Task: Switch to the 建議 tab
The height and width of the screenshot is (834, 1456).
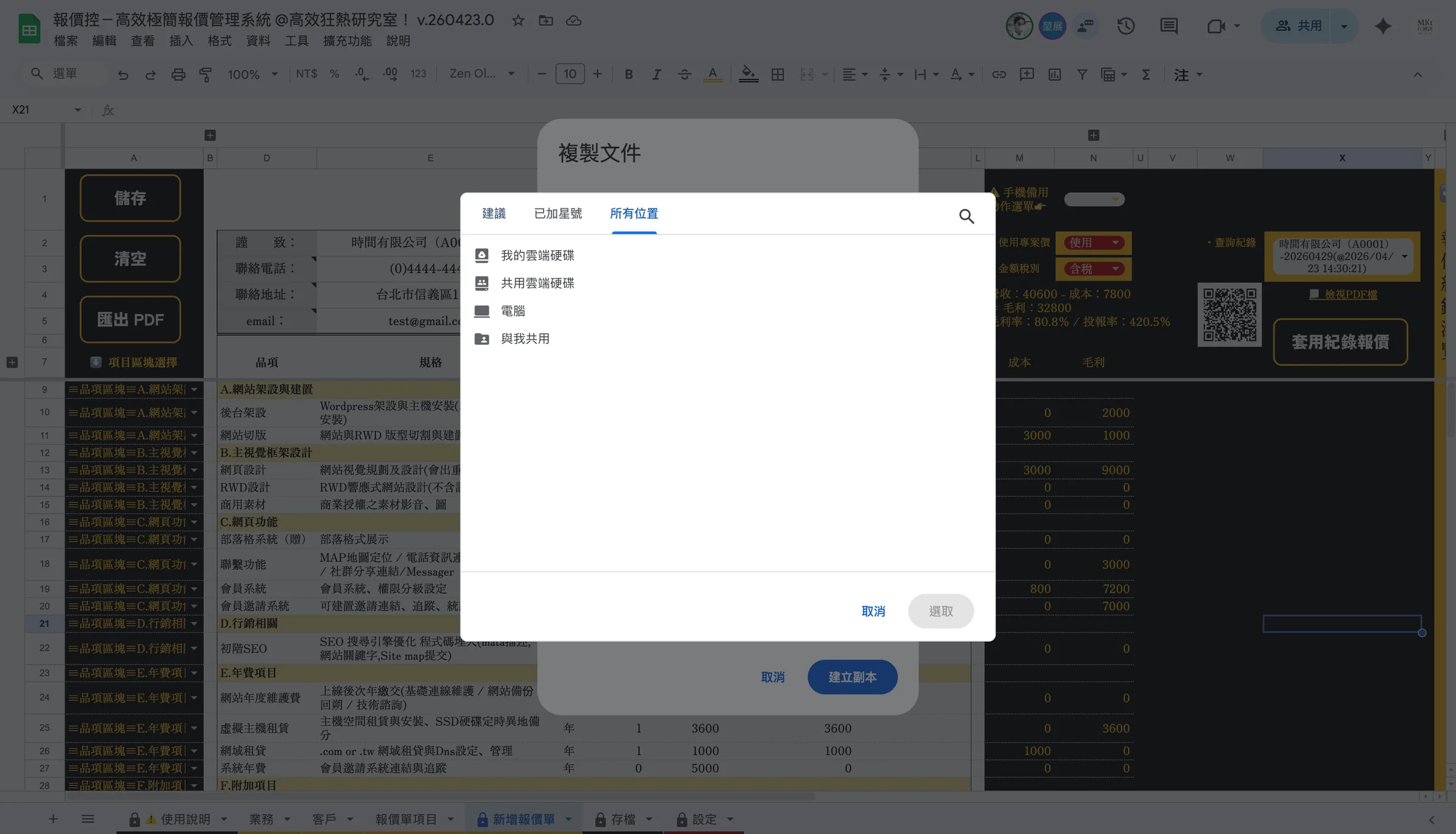Action: click(x=494, y=214)
